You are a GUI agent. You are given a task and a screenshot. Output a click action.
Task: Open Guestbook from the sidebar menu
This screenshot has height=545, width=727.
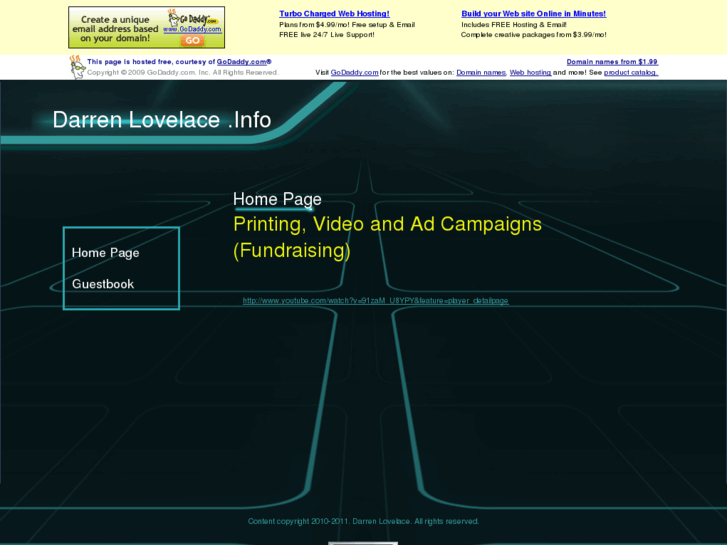103,284
